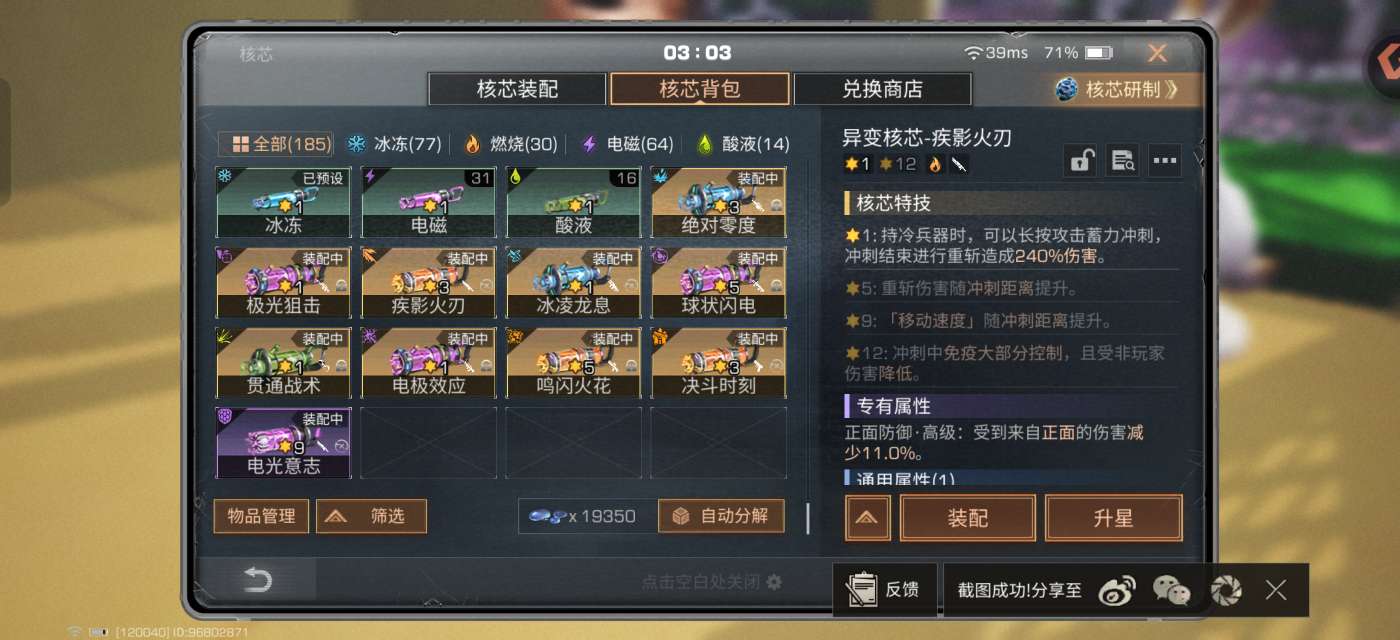This screenshot has height=640, width=1400.
Task: Click the back arrow icon at bottom left
Action: 258,580
